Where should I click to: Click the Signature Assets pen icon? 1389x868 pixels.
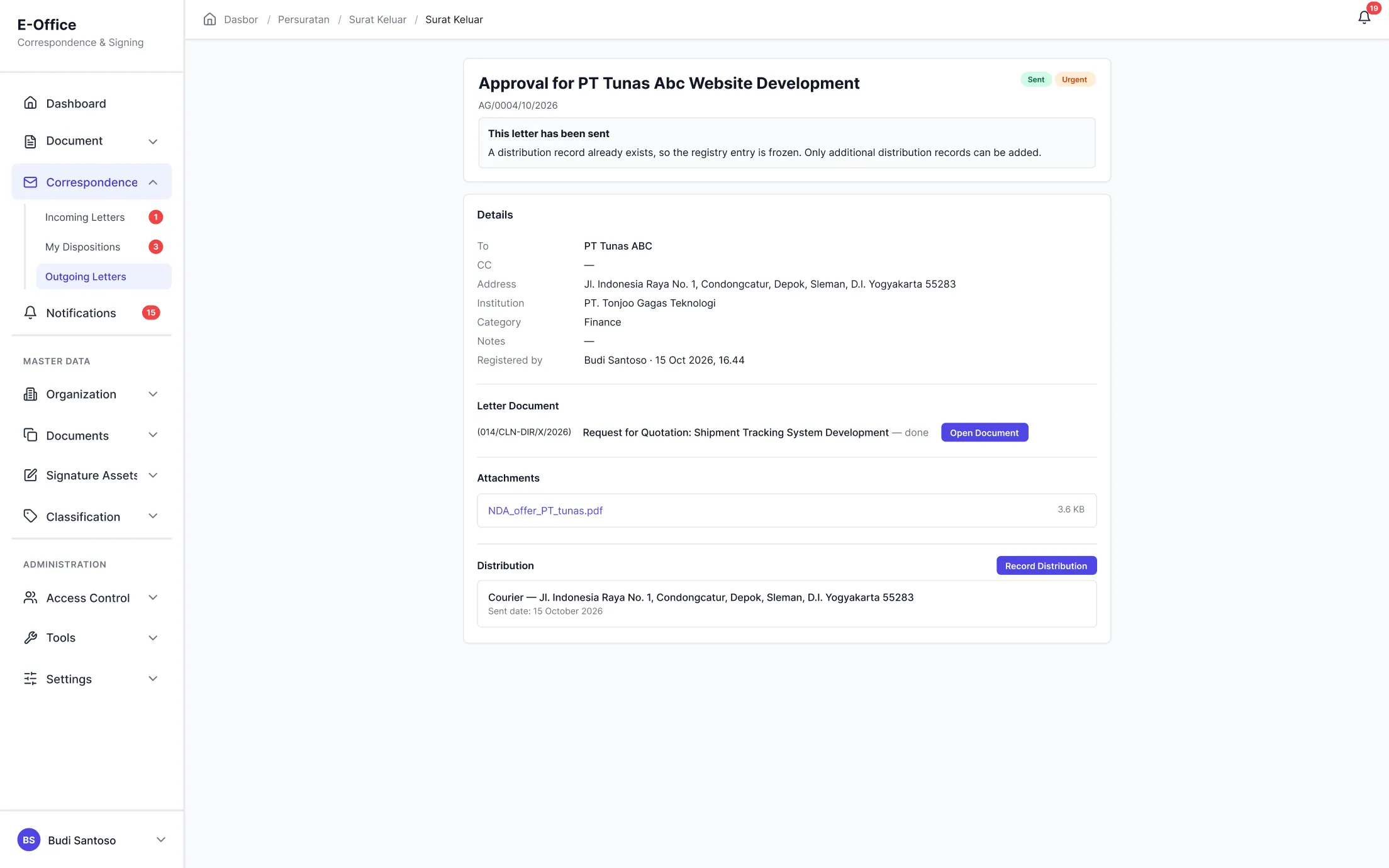click(x=30, y=476)
